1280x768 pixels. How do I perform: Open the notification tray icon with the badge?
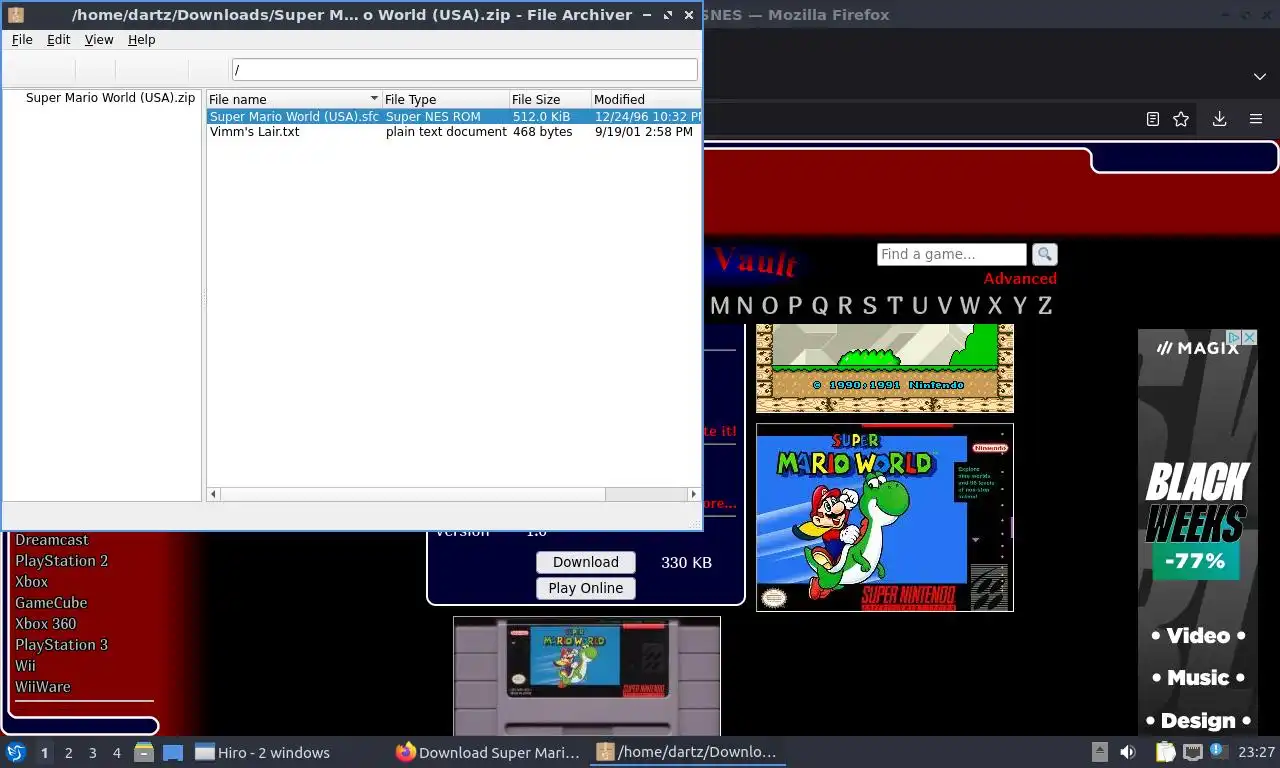(x=1219, y=751)
